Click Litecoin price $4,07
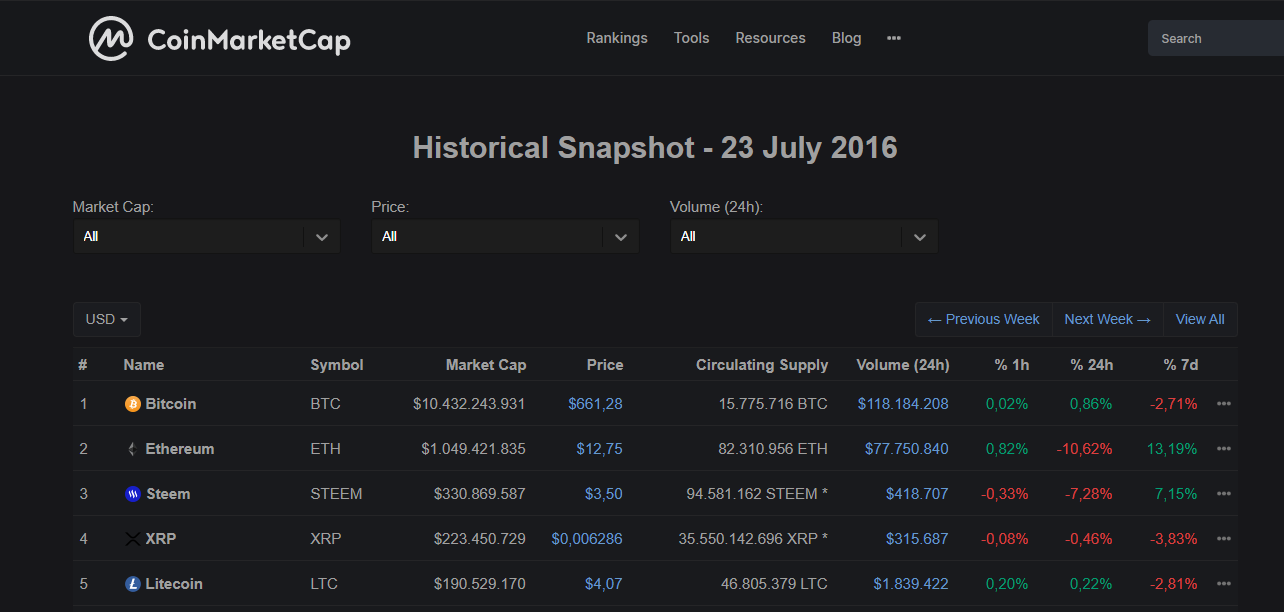The height and width of the screenshot is (612, 1284). [604, 584]
